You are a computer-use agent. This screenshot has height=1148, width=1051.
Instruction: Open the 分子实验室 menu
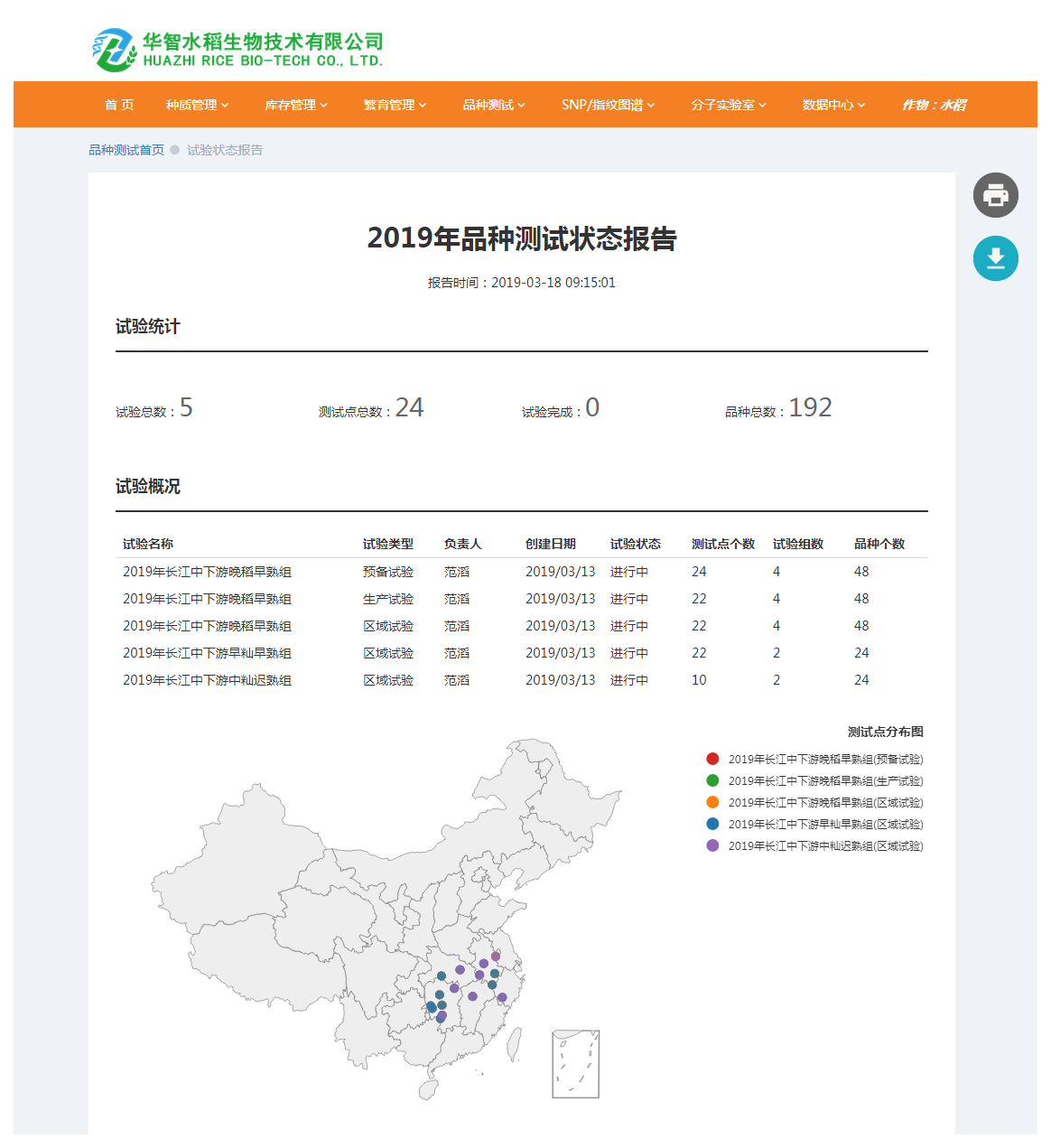(x=728, y=105)
